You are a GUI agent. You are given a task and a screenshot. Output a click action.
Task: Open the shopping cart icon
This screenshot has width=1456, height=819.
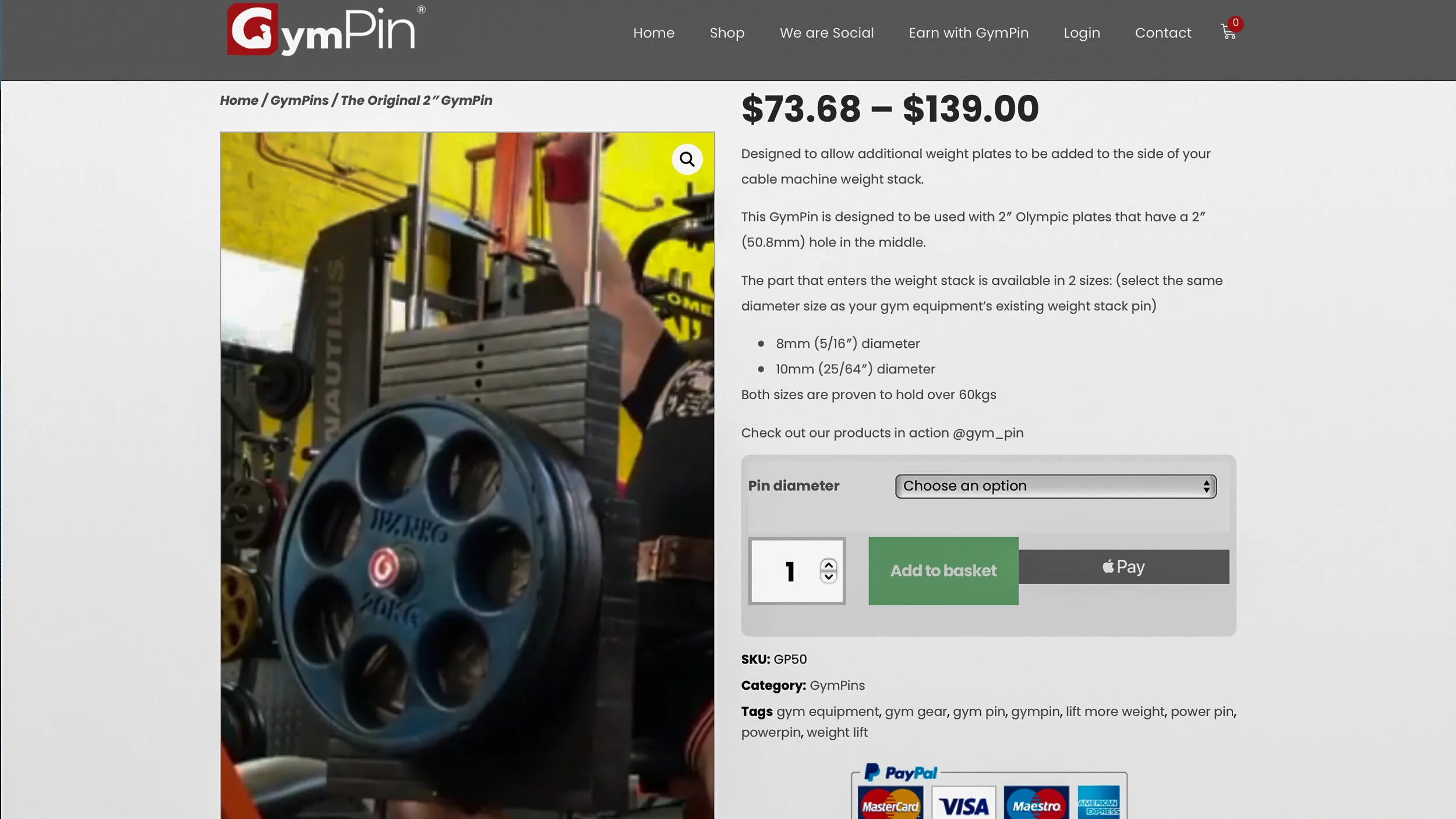(1228, 32)
